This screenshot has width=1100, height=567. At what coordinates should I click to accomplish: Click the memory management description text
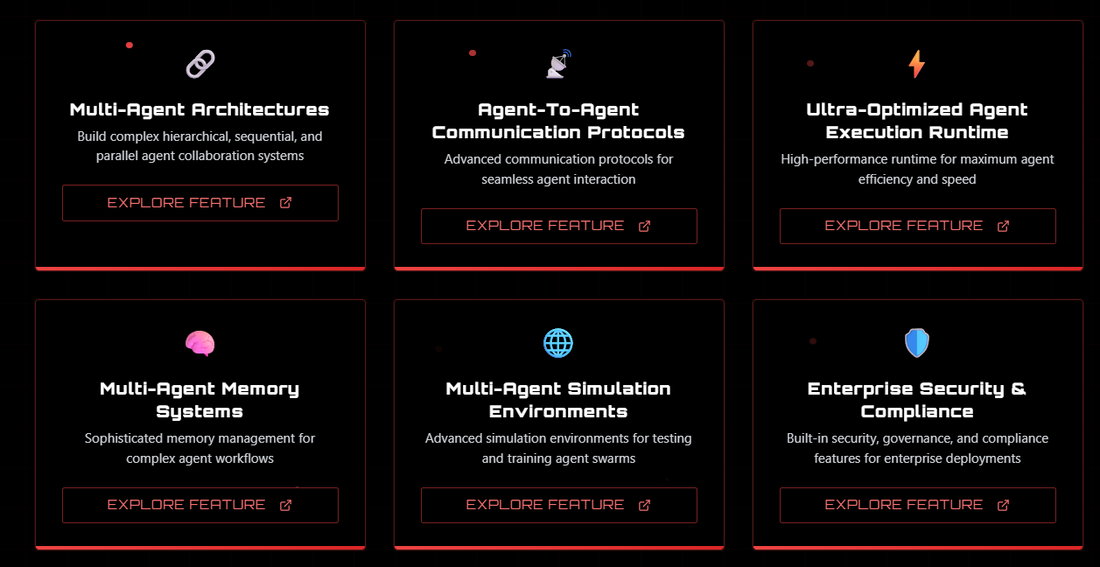(200, 448)
